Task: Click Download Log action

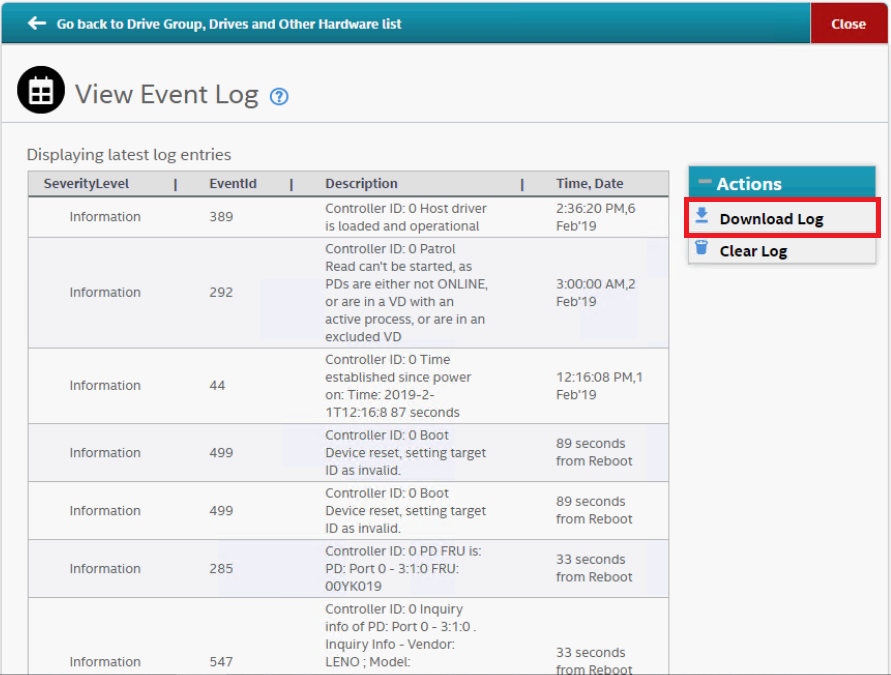Action: 771,219
